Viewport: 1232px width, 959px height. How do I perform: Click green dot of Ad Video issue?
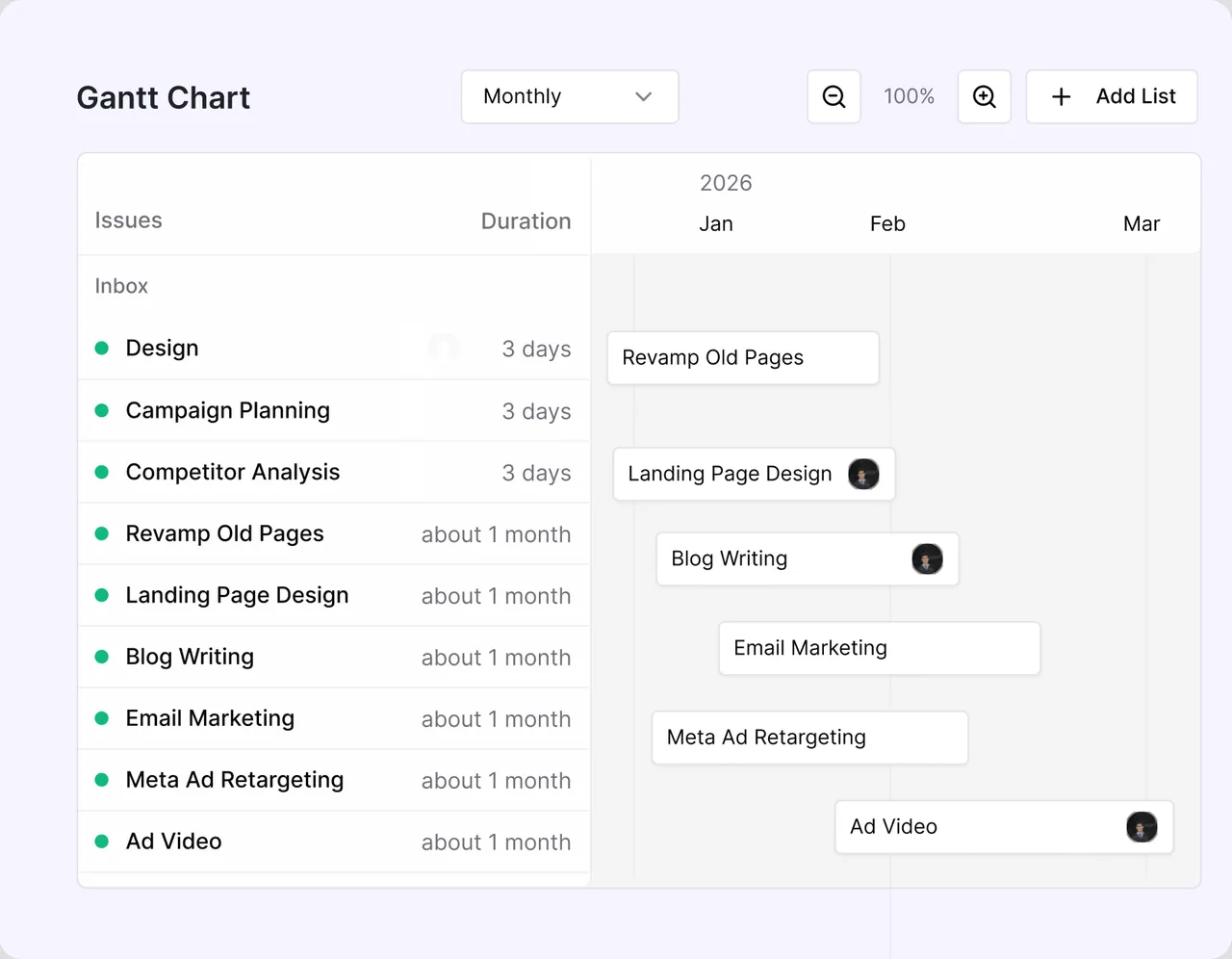click(102, 842)
